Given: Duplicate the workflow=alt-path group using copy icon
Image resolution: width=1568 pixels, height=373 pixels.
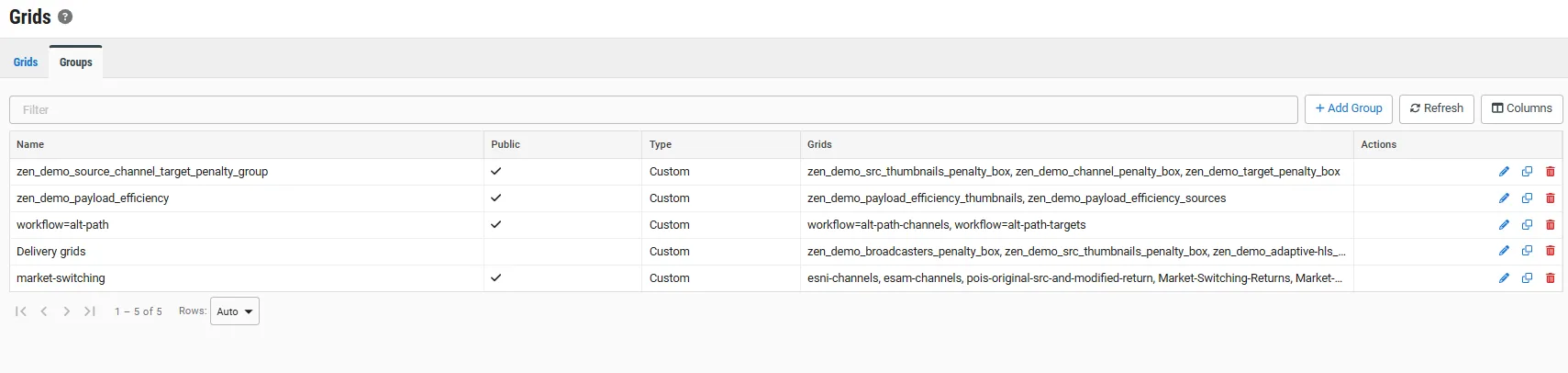Looking at the screenshot, I should 1527,225.
